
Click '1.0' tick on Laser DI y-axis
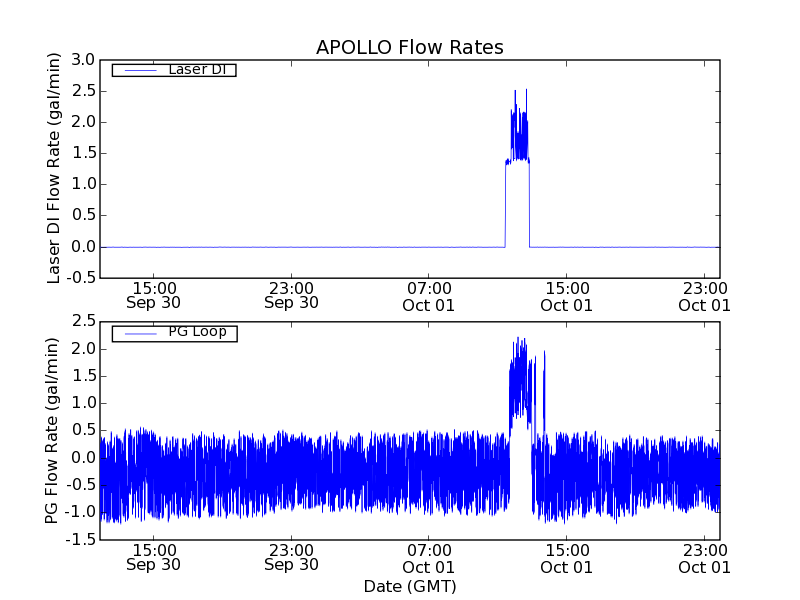pos(83,184)
